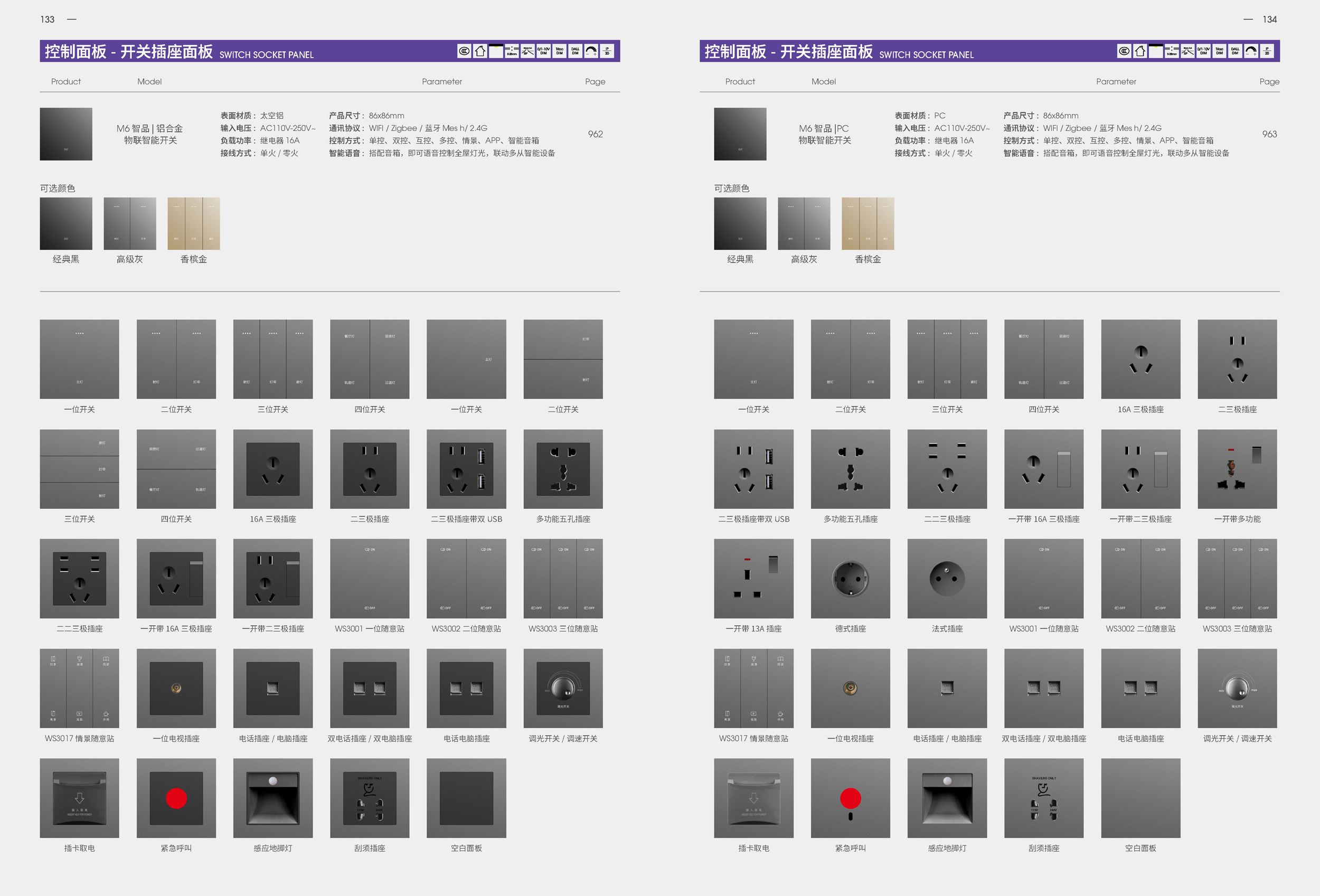Screen dimensions: 1320x896
Task: Click the 紧急呼叫 red button panel on page 133
Action: point(176,798)
